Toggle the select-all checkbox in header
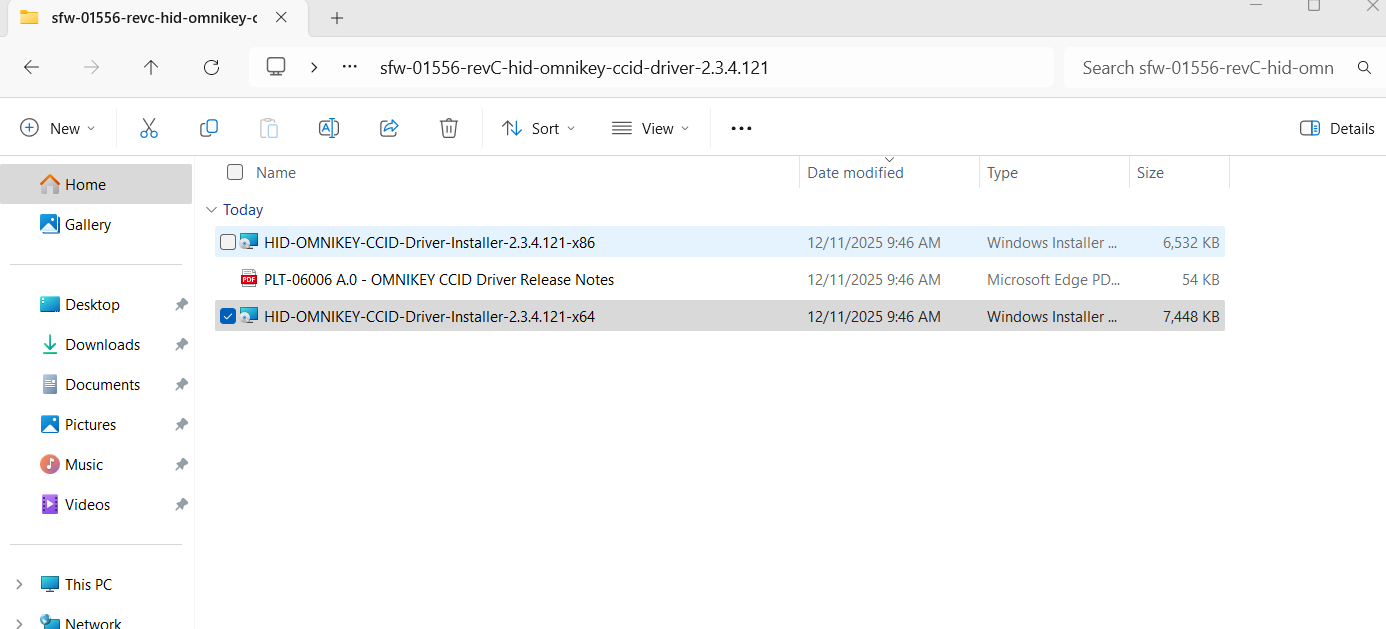 (x=235, y=172)
